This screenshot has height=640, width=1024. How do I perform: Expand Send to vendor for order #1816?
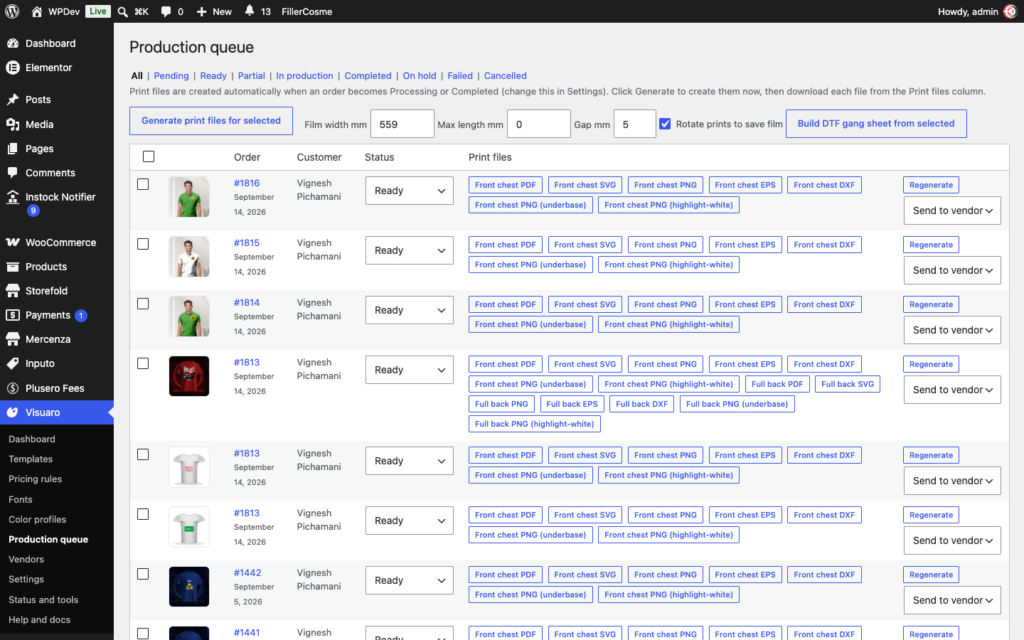pos(952,211)
